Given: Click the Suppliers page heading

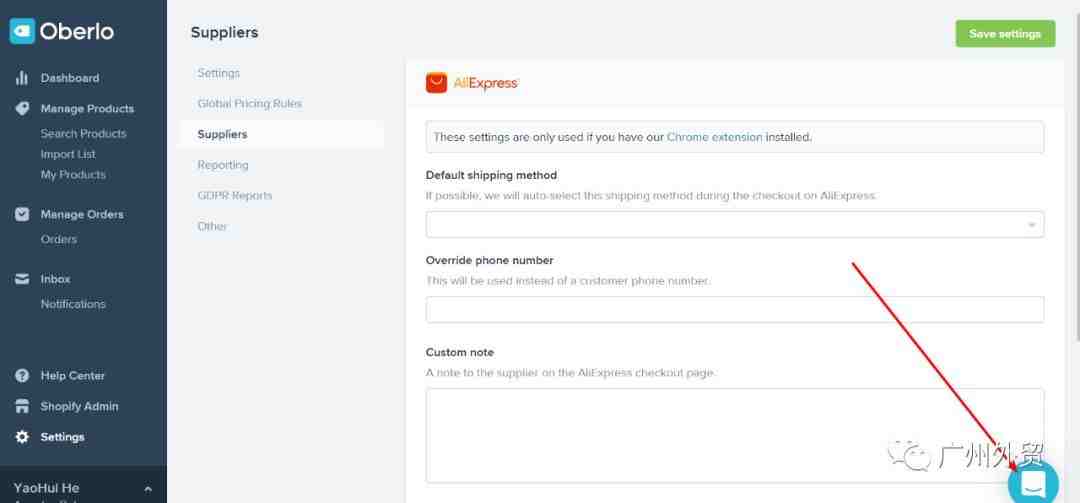Looking at the screenshot, I should (x=225, y=32).
